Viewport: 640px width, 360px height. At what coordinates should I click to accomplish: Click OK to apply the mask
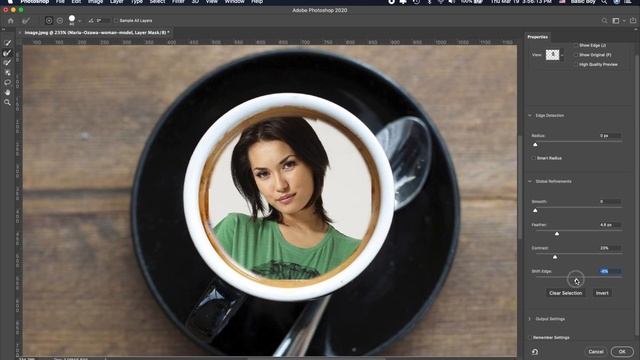tap(622, 351)
